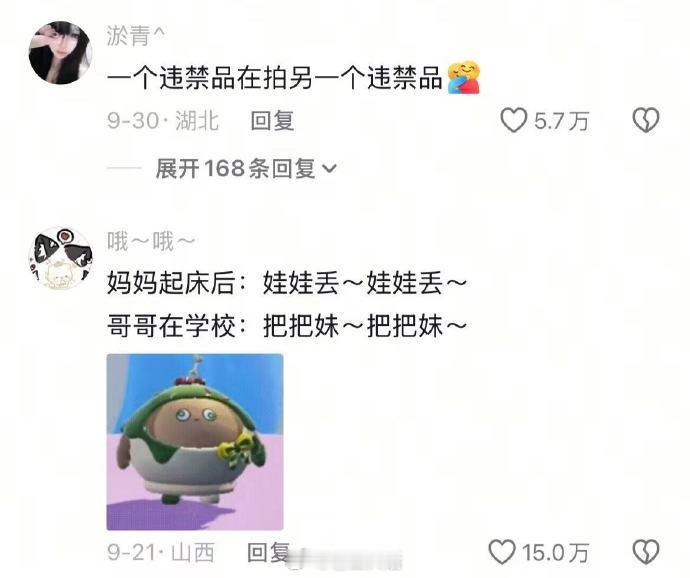Click the 9-30 湖北 timestamp

[x=163, y=121]
